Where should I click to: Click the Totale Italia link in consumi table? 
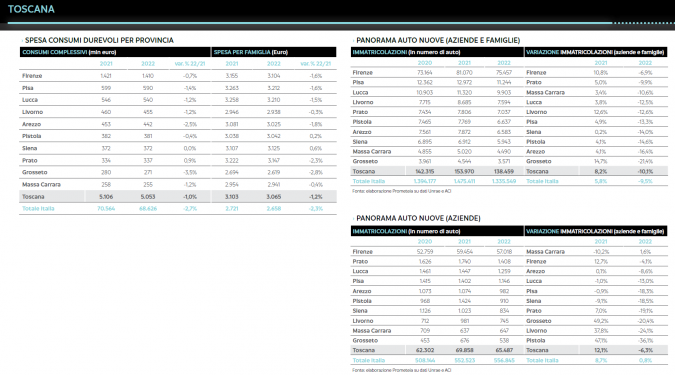point(38,208)
